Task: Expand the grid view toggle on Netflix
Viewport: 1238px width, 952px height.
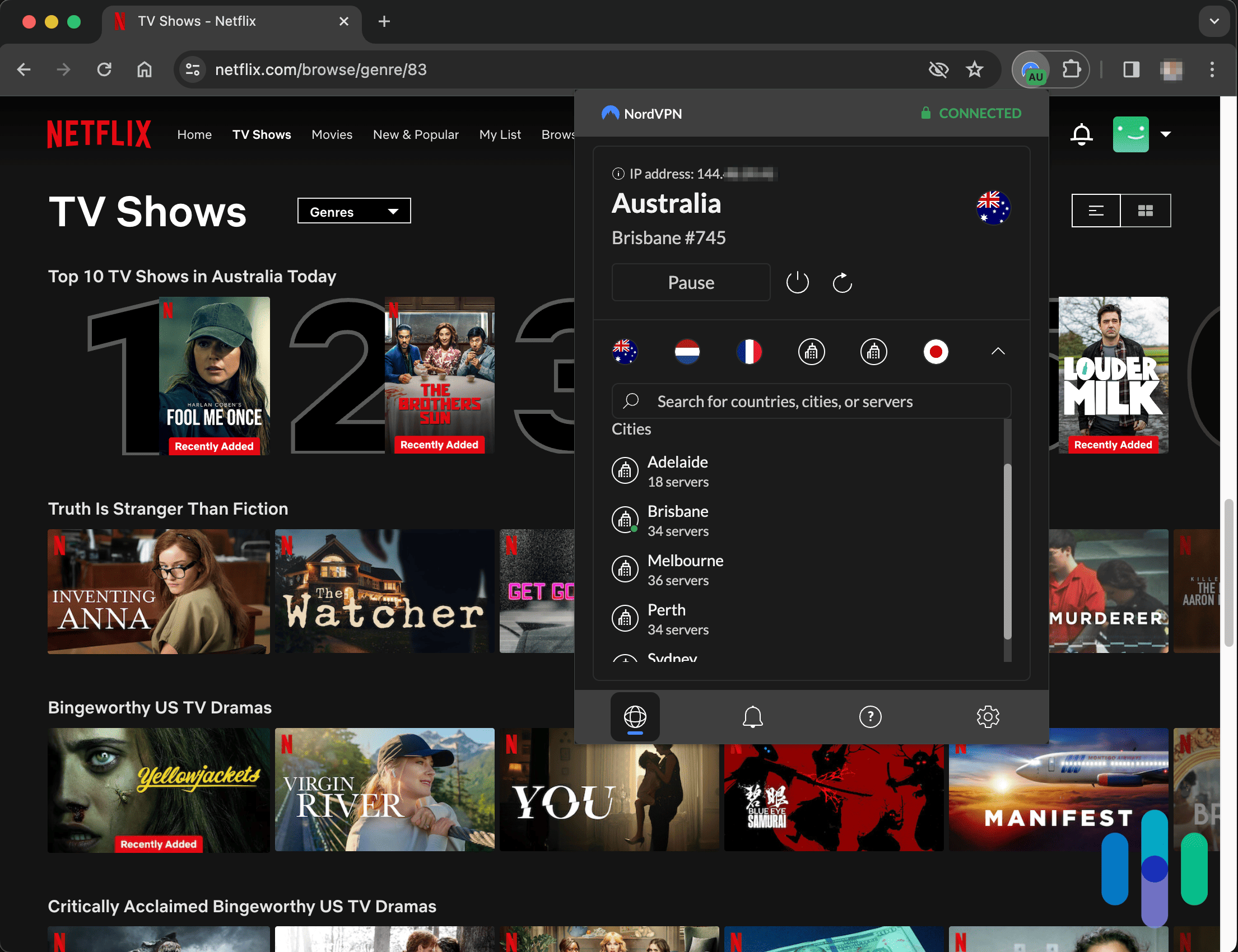Action: point(1146,211)
